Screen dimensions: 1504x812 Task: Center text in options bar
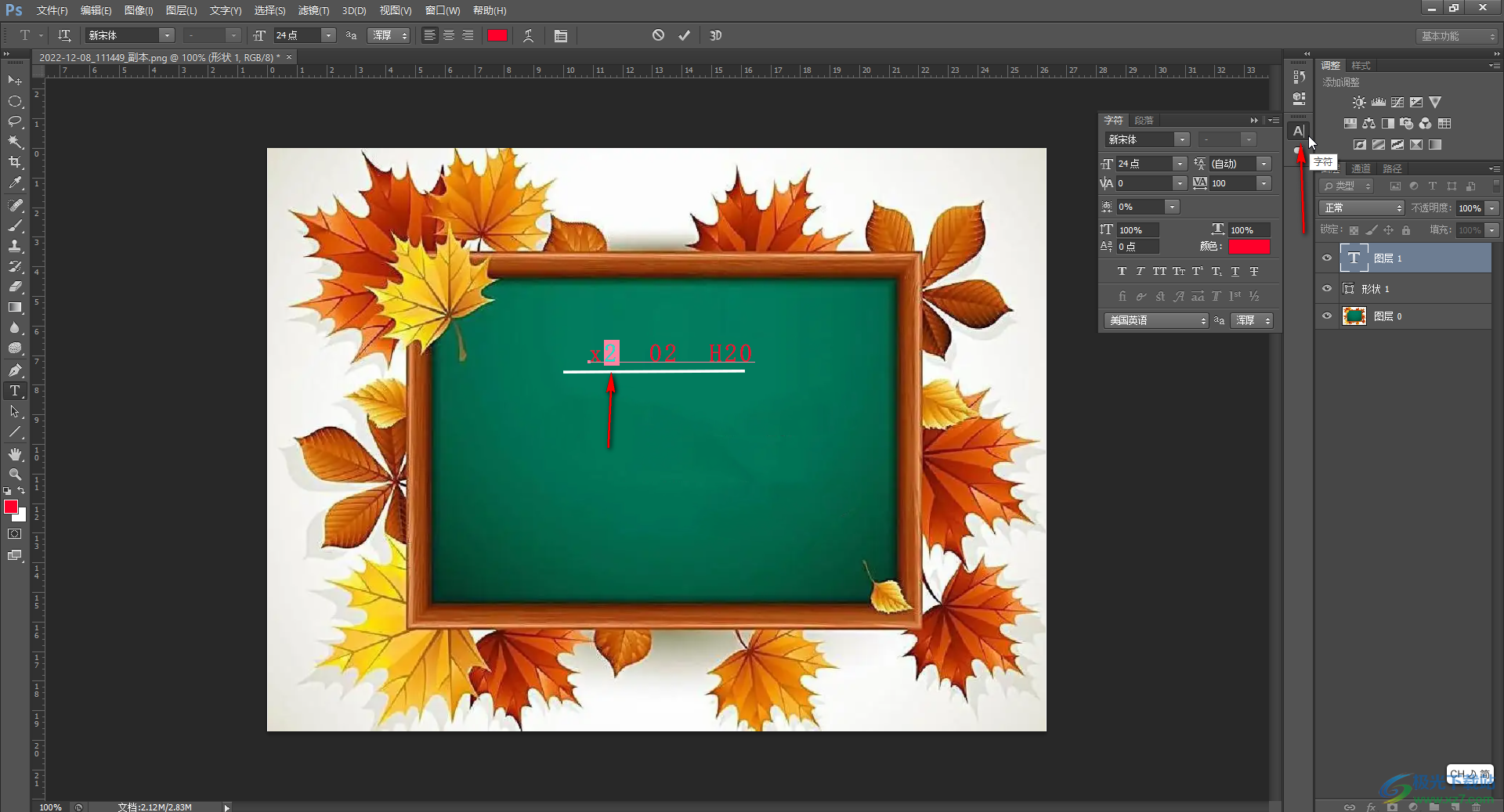[448, 35]
